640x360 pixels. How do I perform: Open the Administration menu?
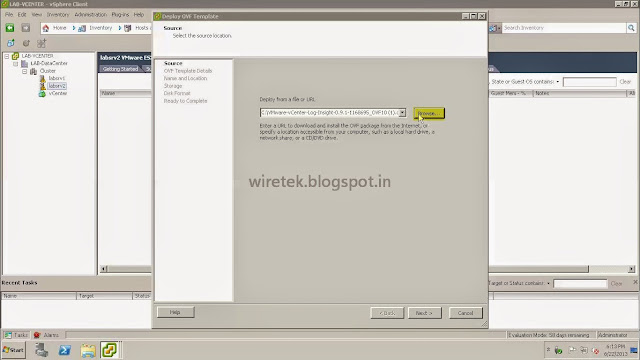90,14
